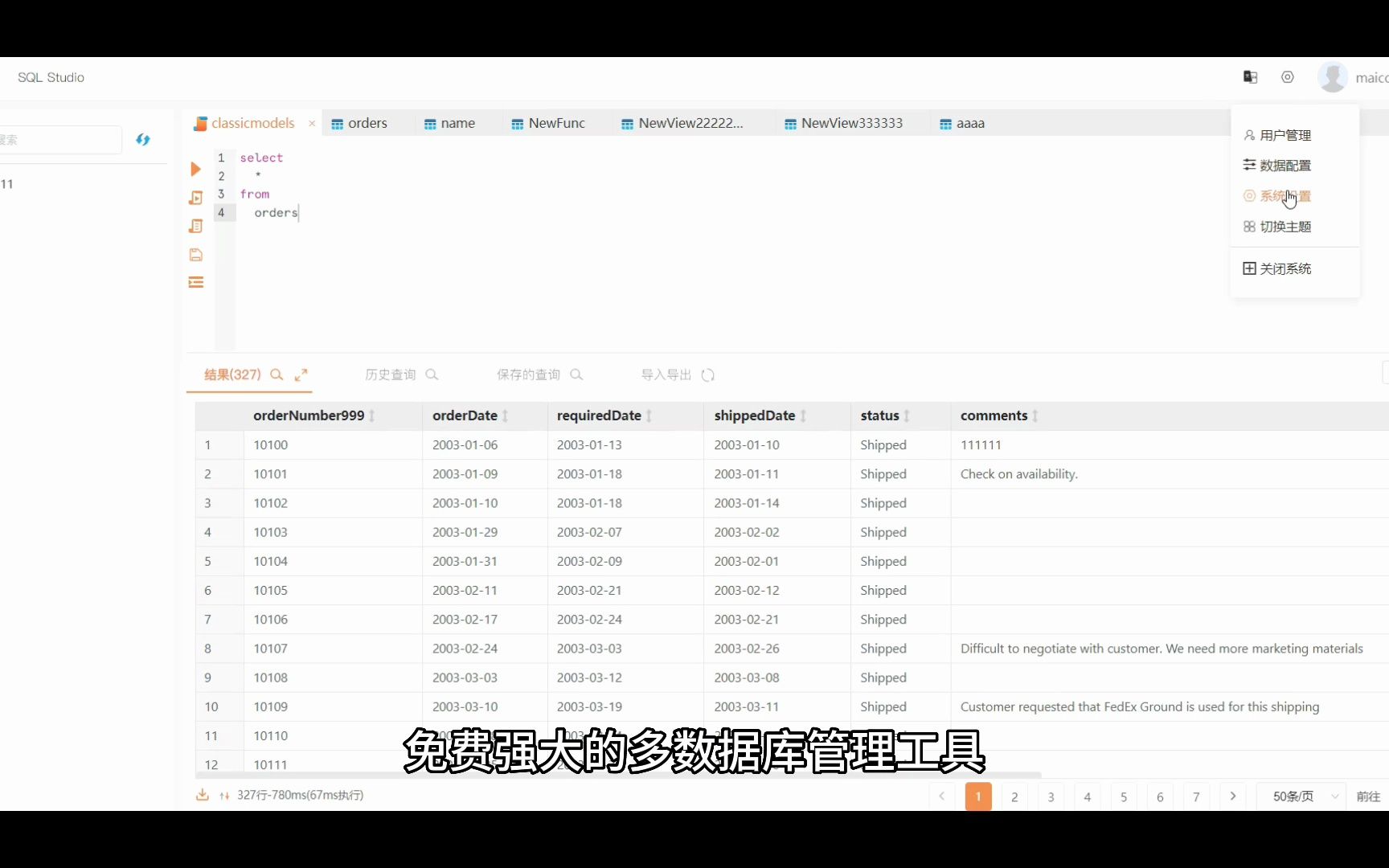1389x868 pixels.
Task: Click the run-selection script icon in editor sidebar
Action: (x=195, y=198)
